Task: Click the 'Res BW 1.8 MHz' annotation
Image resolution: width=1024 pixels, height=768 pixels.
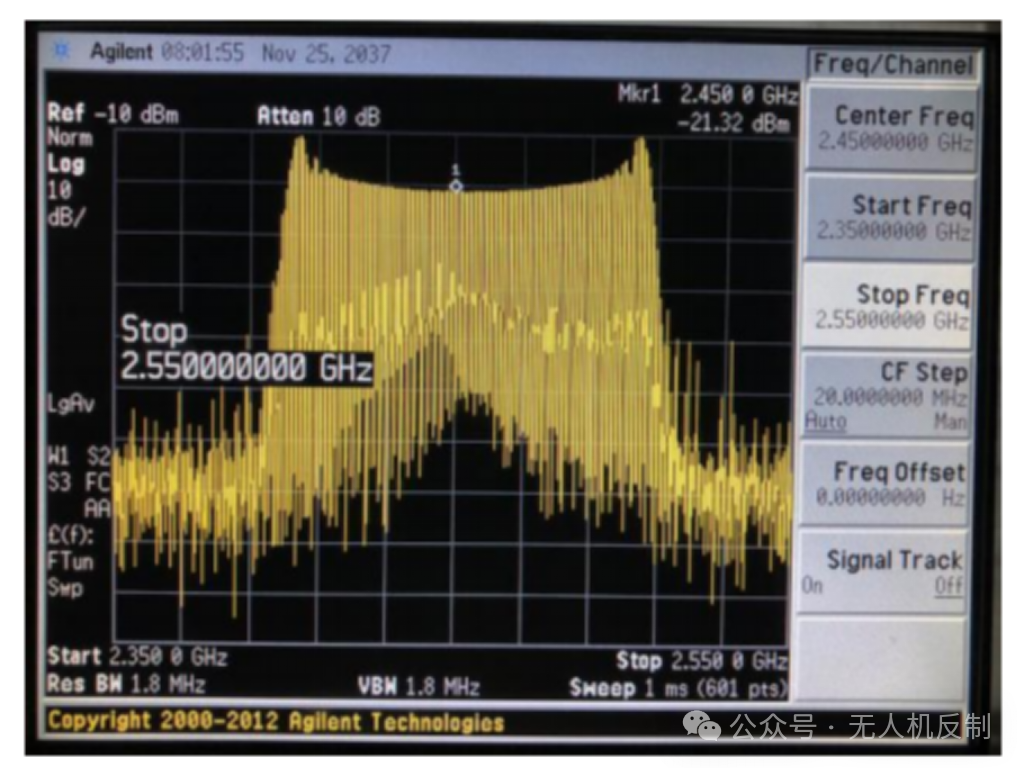Action: pyautogui.click(x=126, y=684)
